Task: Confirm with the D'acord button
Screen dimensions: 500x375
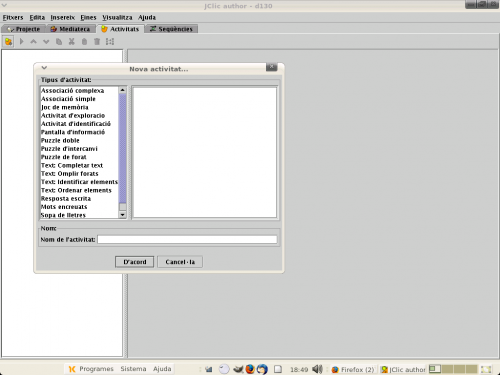Action: coord(134,262)
